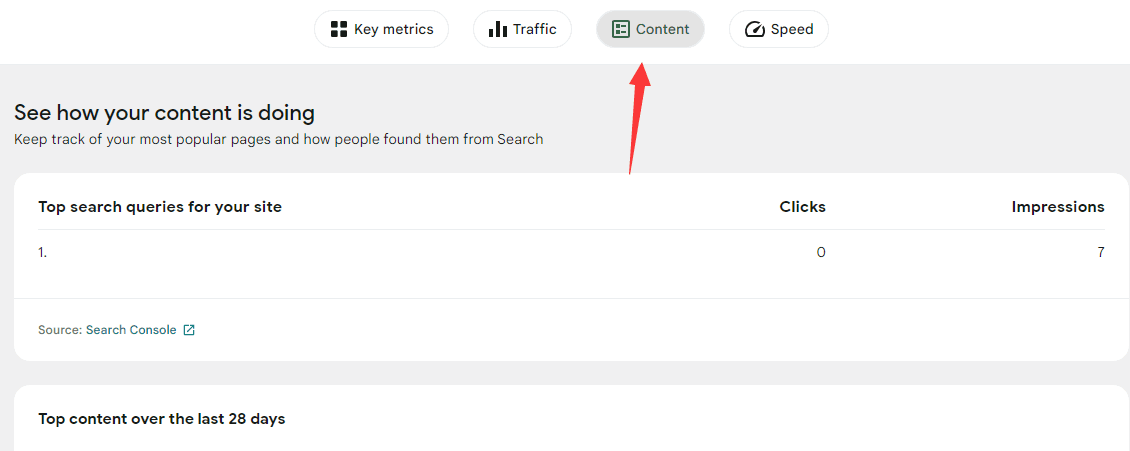This screenshot has width=1130, height=451.
Task: Click the Impressions column header
Action: point(1057,207)
